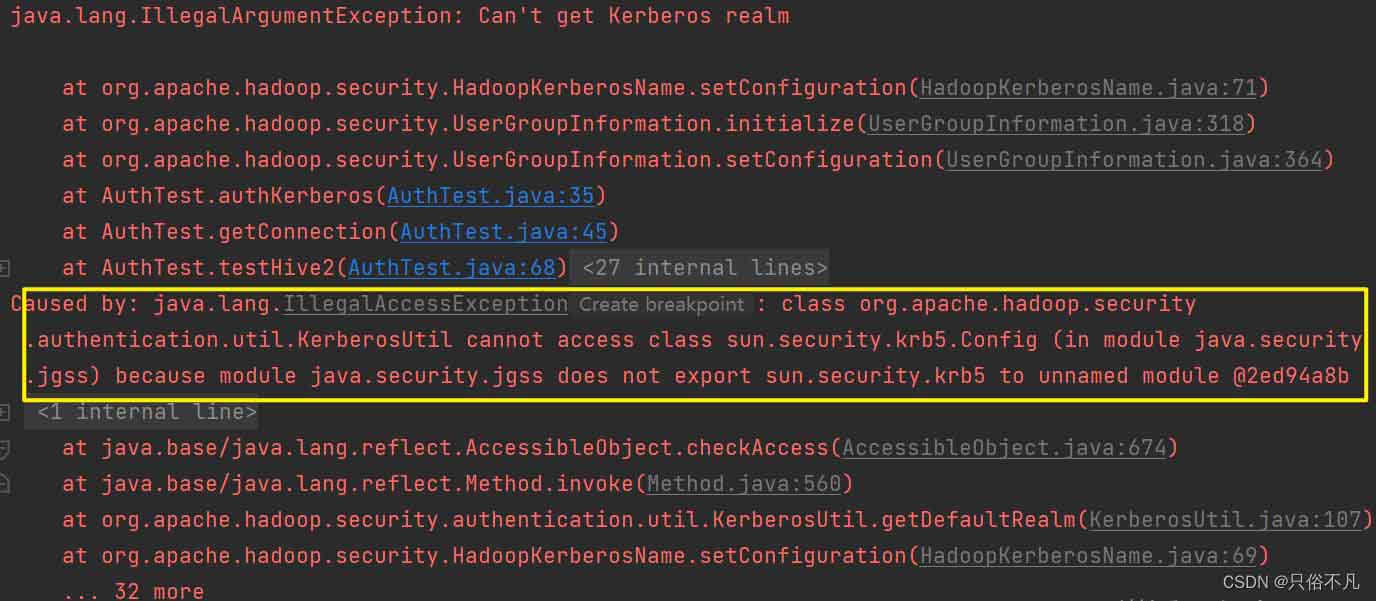The height and width of the screenshot is (601, 1376).
Task: Click 'Create breakpoint' next to IllegalAccessException
Action: (661, 304)
